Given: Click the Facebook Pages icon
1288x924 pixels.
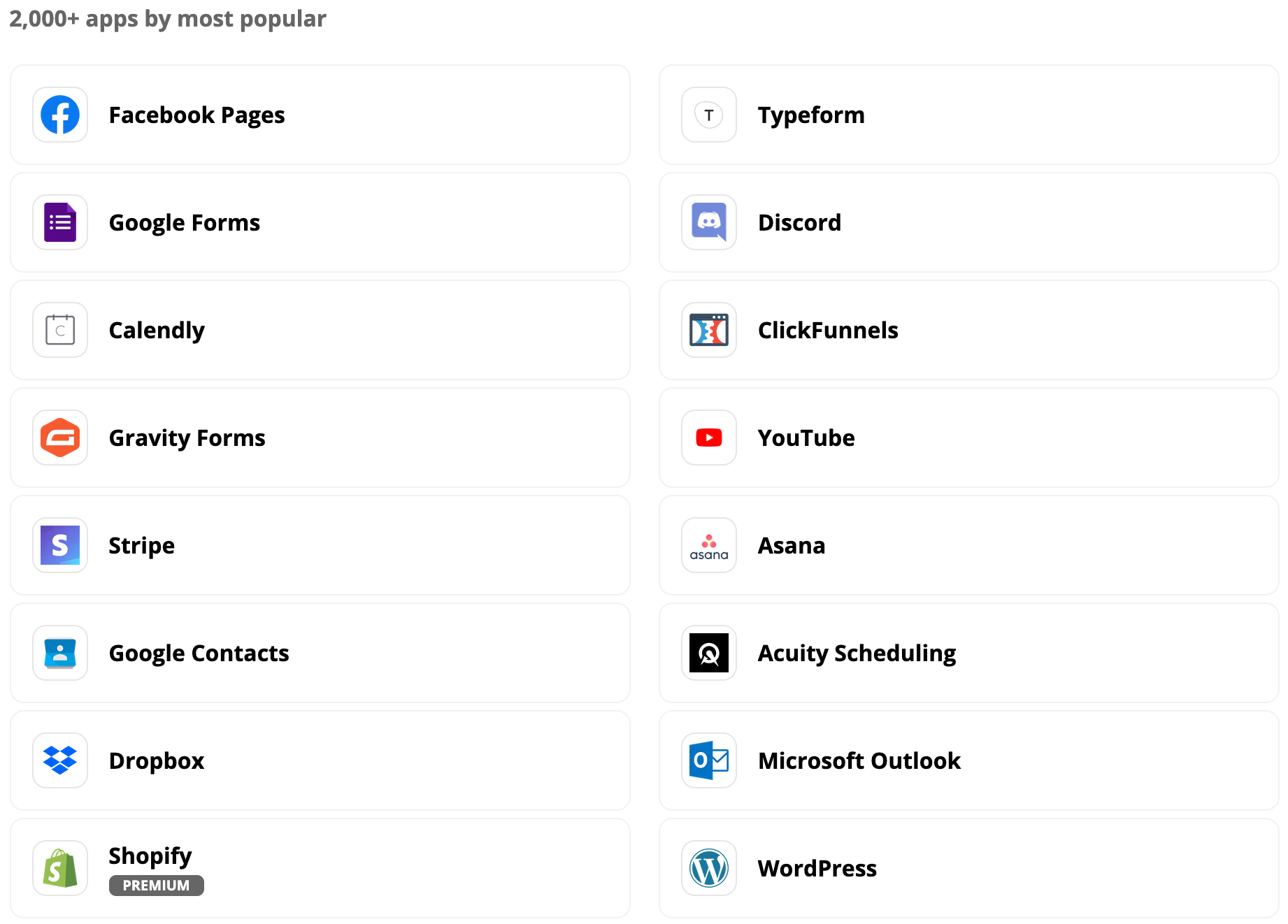Looking at the screenshot, I should click(59, 115).
